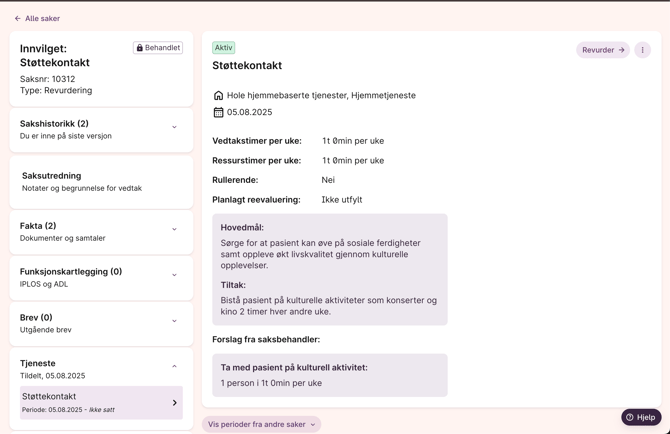Expand the Brev (0) section
The width and height of the screenshot is (670, 434).
pyautogui.click(x=174, y=322)
